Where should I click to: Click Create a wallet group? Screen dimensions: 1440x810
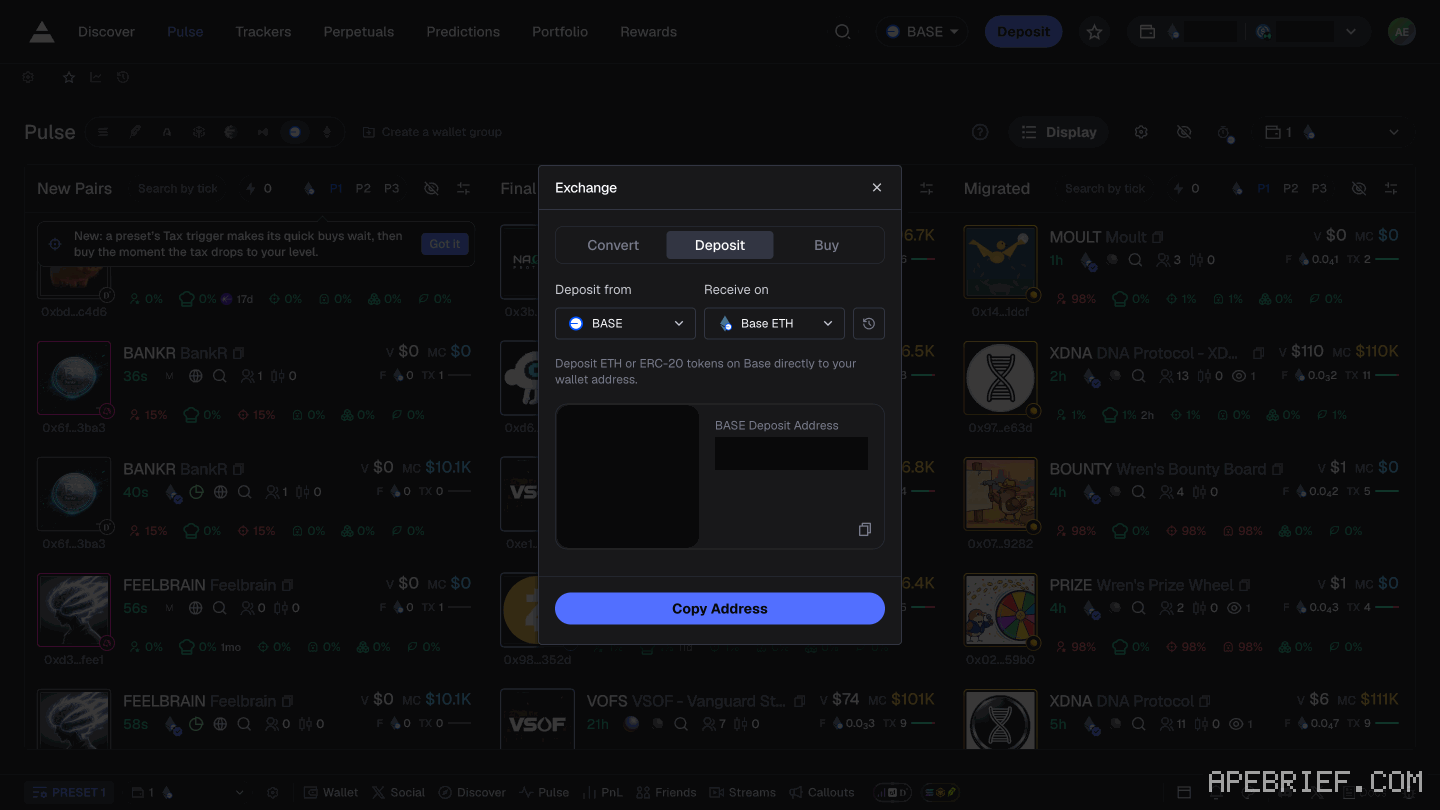point(432,132)
